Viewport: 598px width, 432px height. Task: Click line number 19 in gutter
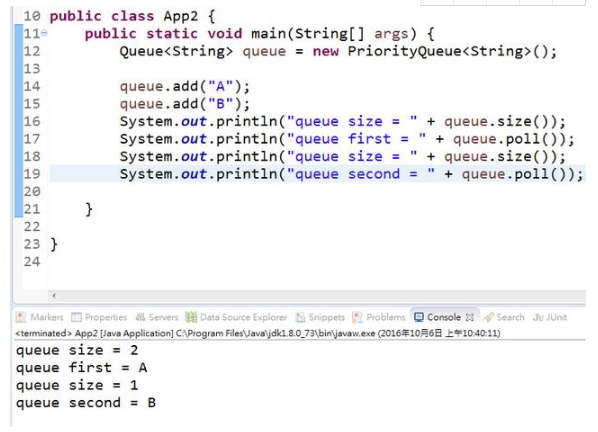32,174
